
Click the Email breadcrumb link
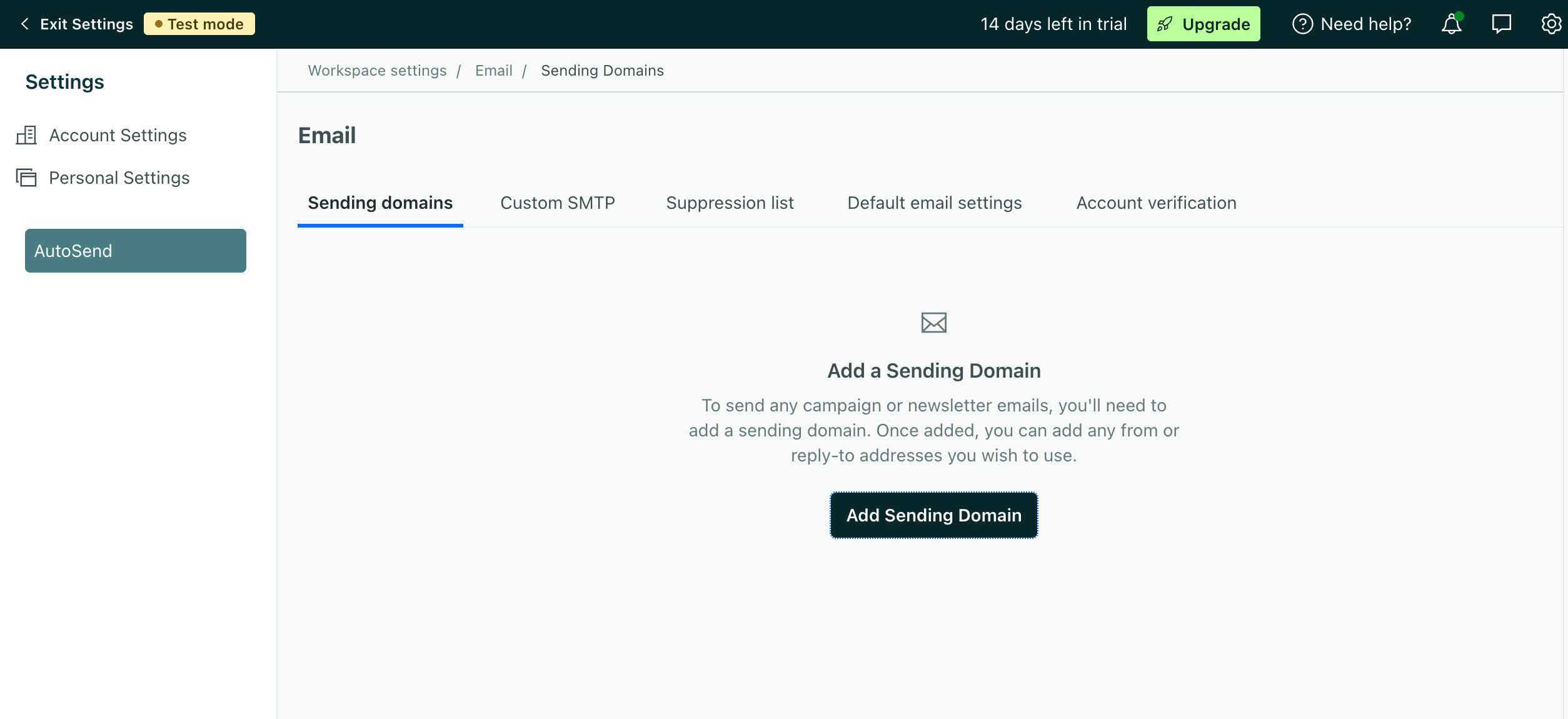pos(493,71)
